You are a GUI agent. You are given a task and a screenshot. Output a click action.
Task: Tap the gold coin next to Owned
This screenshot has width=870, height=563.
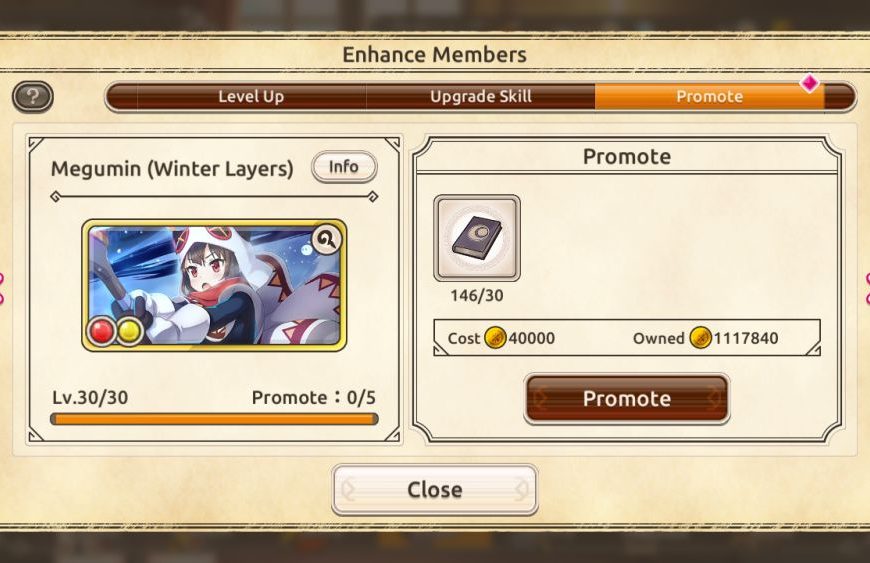tap(700, 337)
